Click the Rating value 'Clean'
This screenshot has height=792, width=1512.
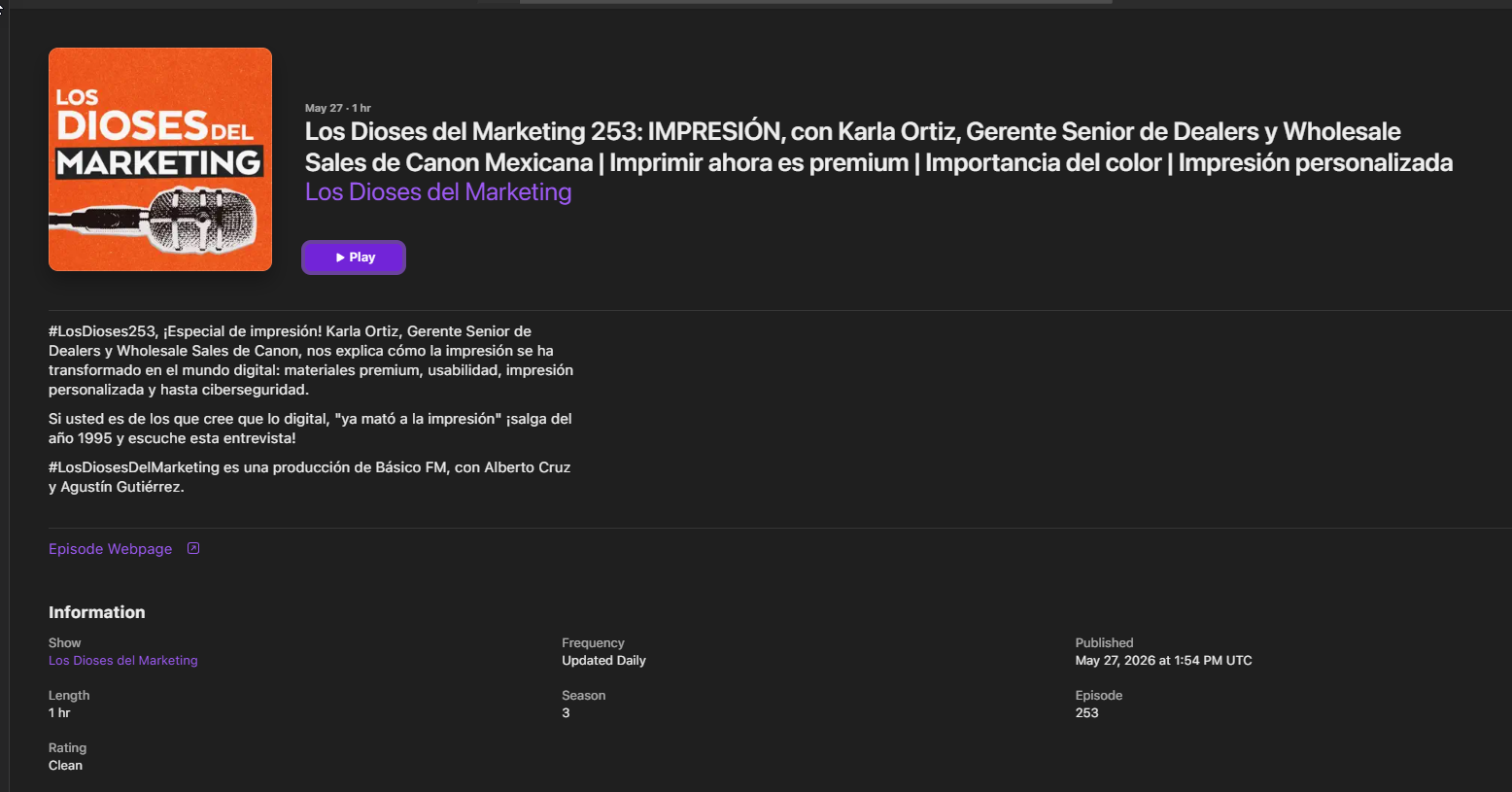(65, 766)
